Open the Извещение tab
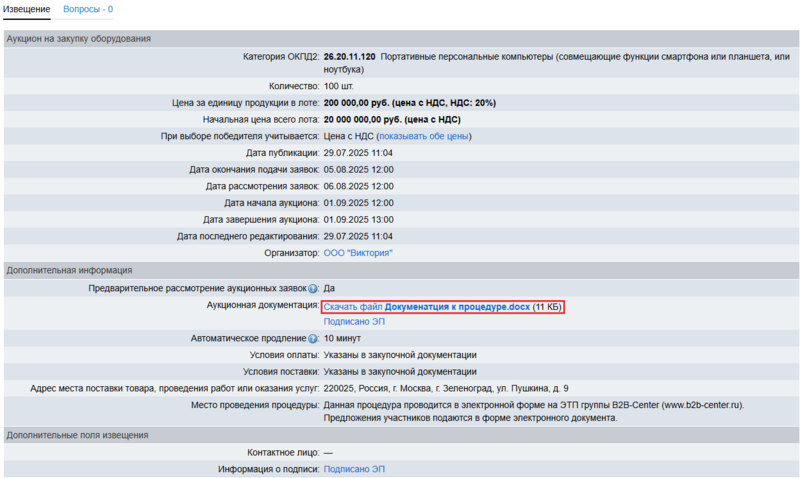 coord(29,9)
